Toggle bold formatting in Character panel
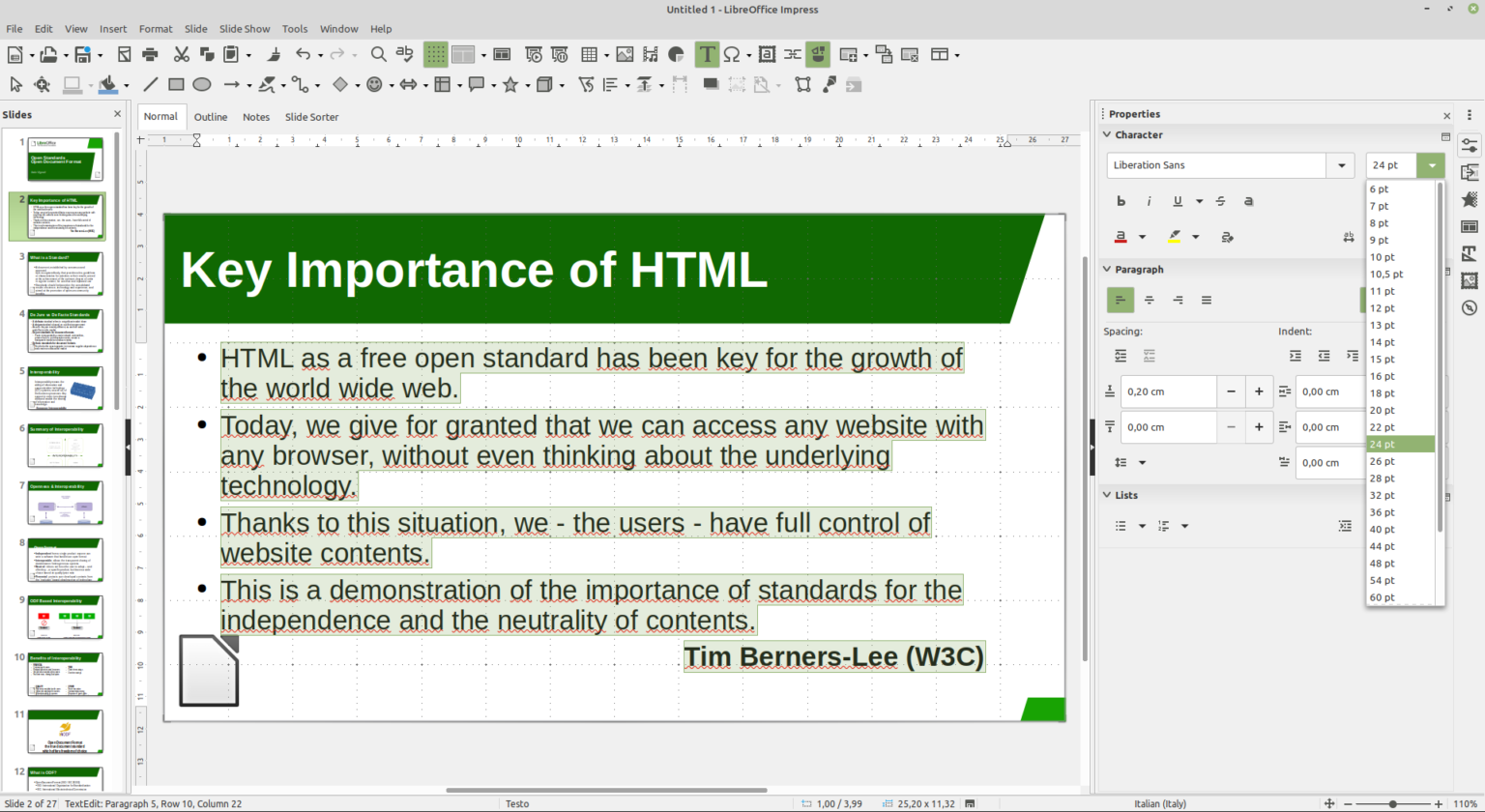 [x=1121, y=201]
